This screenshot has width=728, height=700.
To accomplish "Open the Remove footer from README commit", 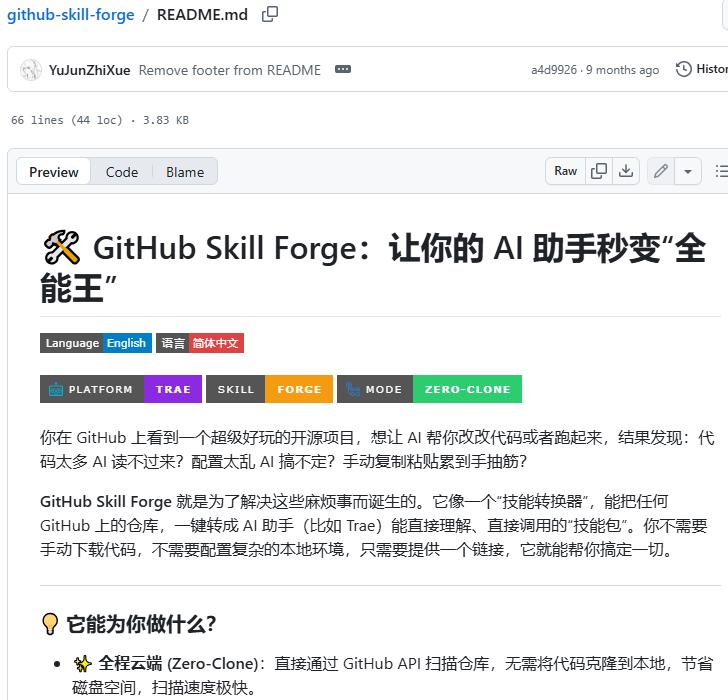I will (x=229, y=70).
